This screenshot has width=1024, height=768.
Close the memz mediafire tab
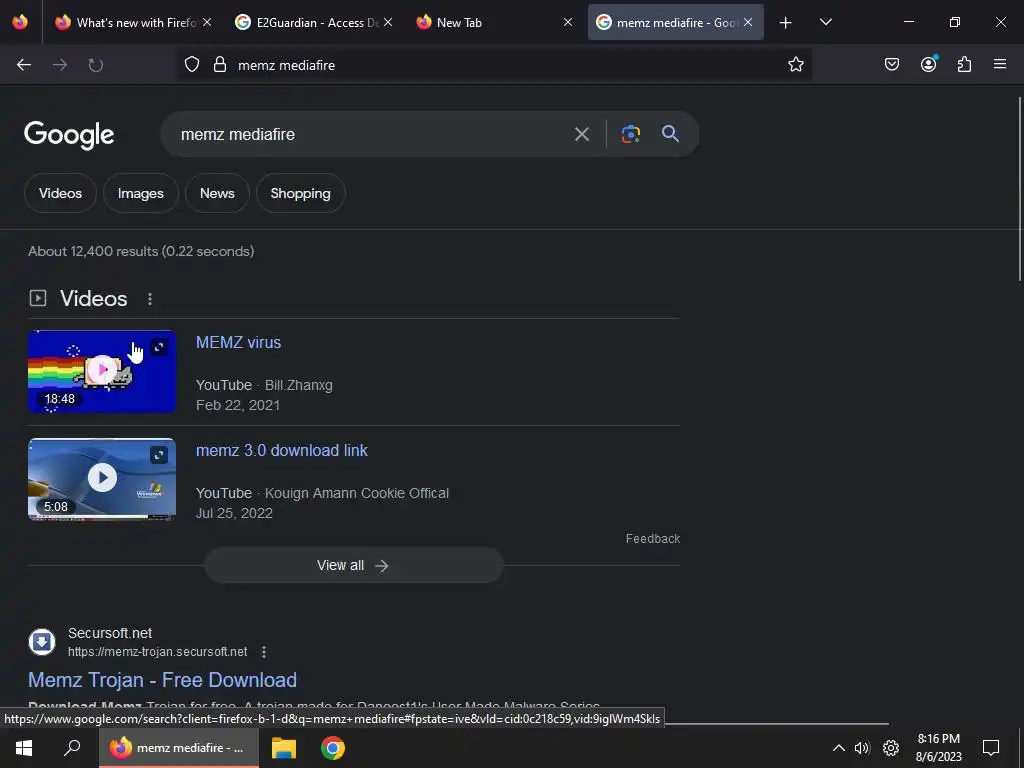pyautogui.click(x=748, y=22)
